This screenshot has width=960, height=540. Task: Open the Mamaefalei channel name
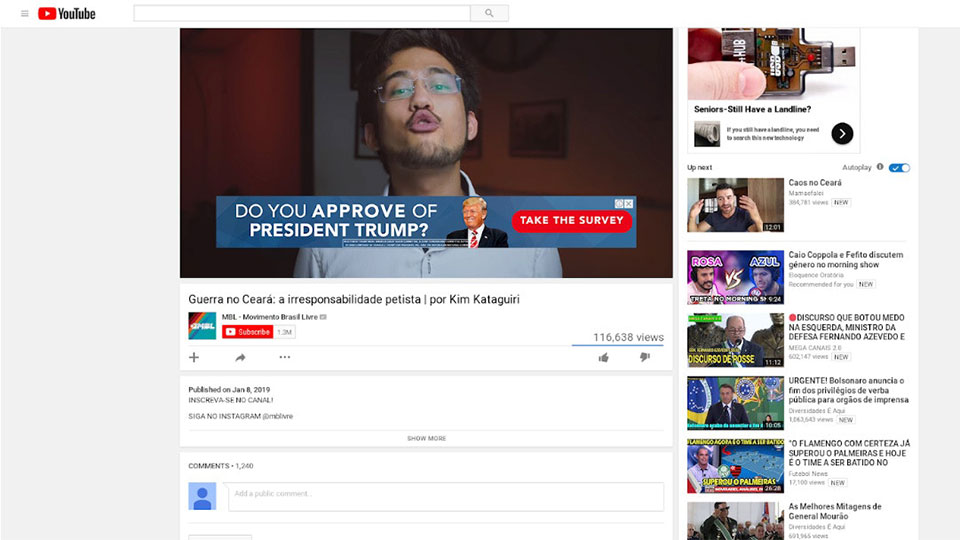click(x=806, y=193)
